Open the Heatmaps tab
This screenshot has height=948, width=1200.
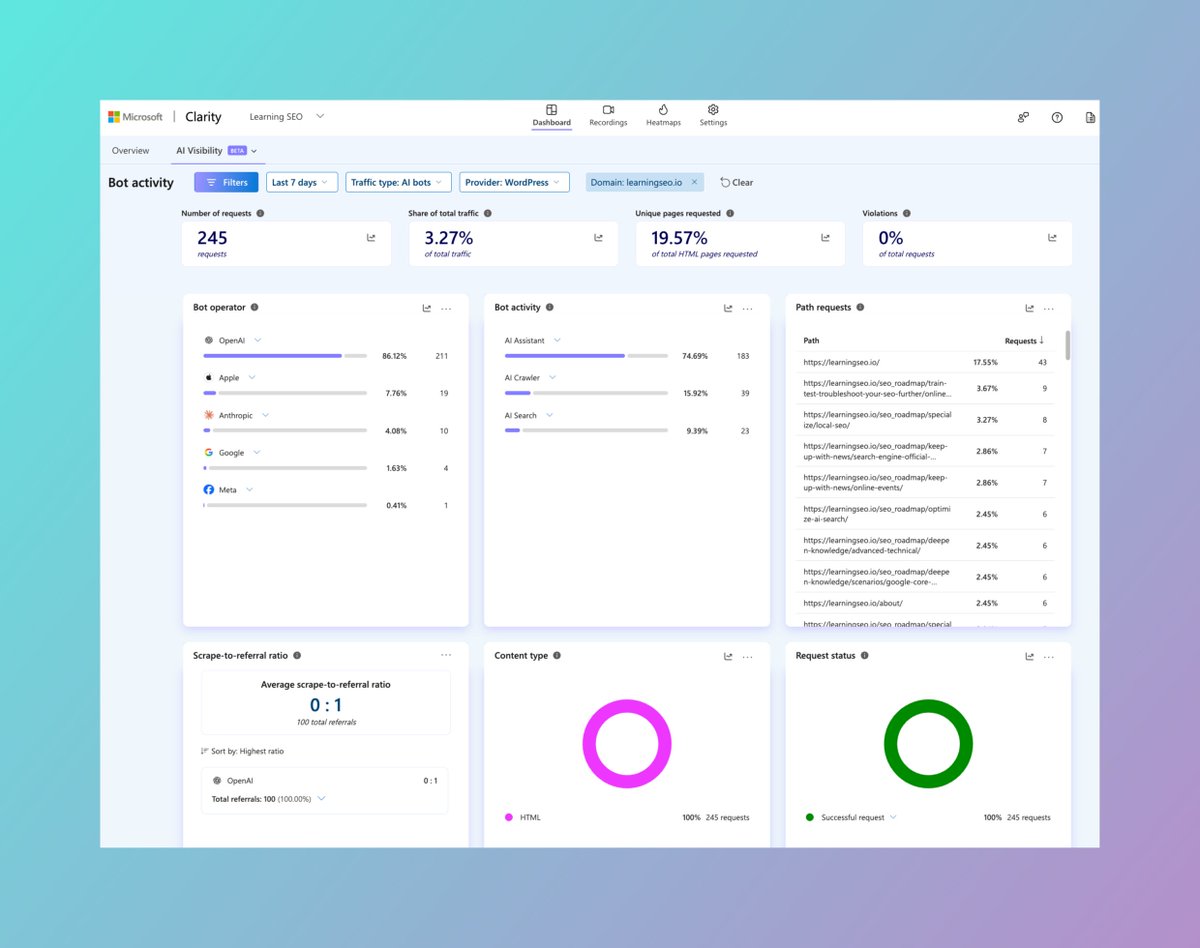click(x=663, y=116)
